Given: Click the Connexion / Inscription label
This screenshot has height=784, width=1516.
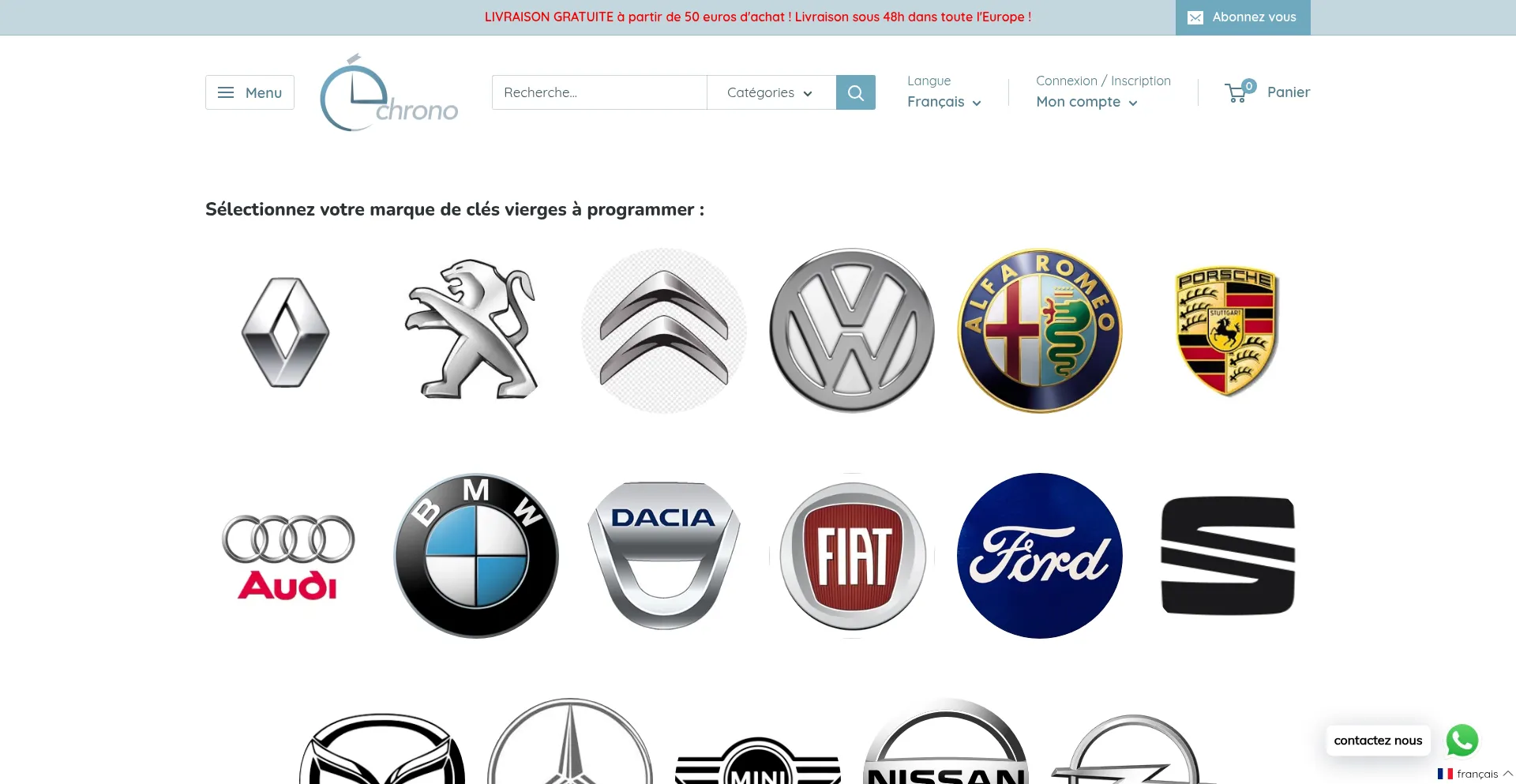Looking at the screenshot, I should (1103, 81).
